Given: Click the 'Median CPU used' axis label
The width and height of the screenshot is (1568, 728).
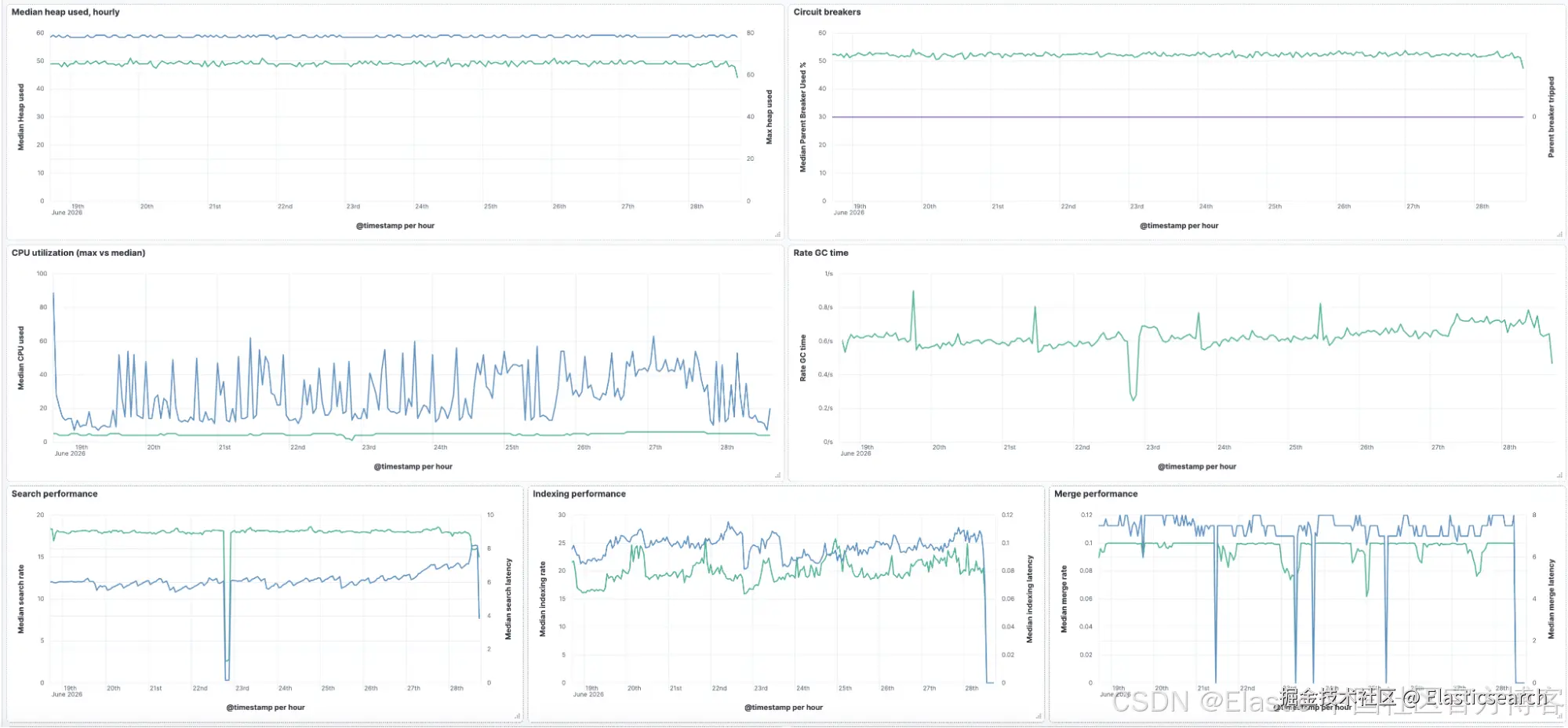Looking at the screenshot, I should (21, 358).
